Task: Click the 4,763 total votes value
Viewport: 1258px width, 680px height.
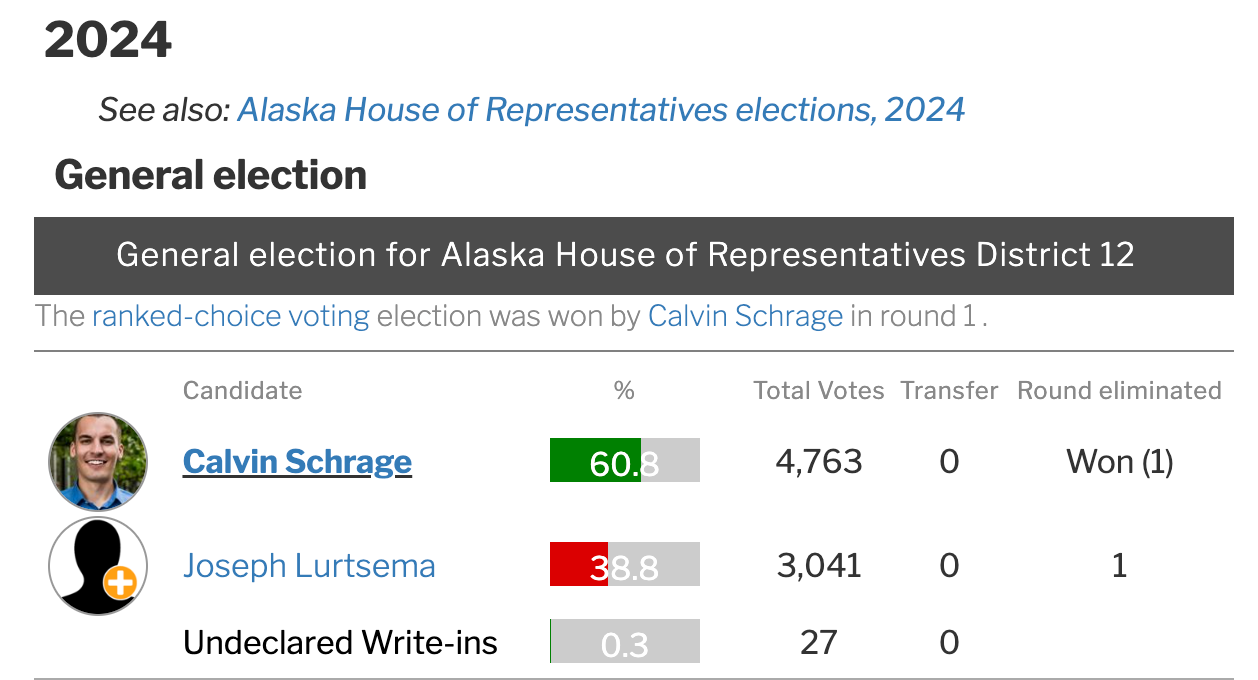Action: pyautogui.click(x=819, y=461)
